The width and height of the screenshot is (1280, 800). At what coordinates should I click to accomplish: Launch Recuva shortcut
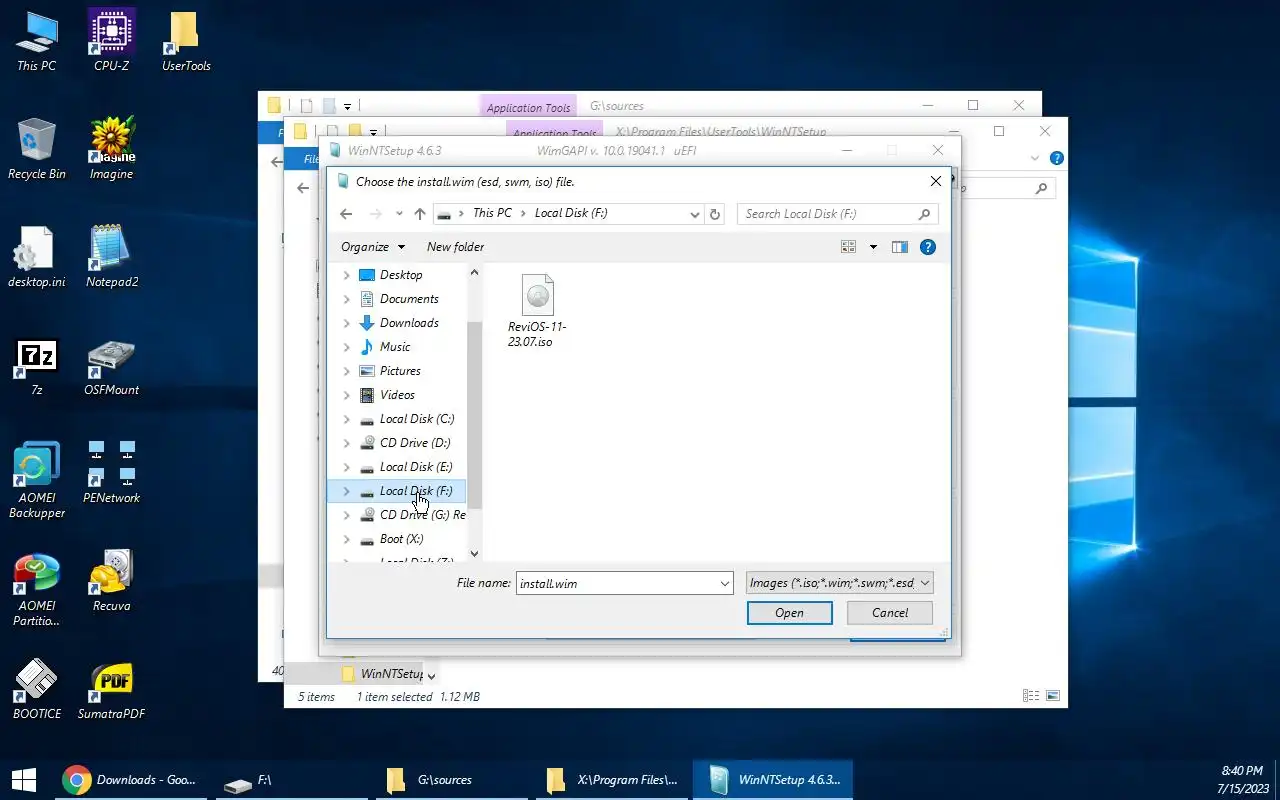111,581
